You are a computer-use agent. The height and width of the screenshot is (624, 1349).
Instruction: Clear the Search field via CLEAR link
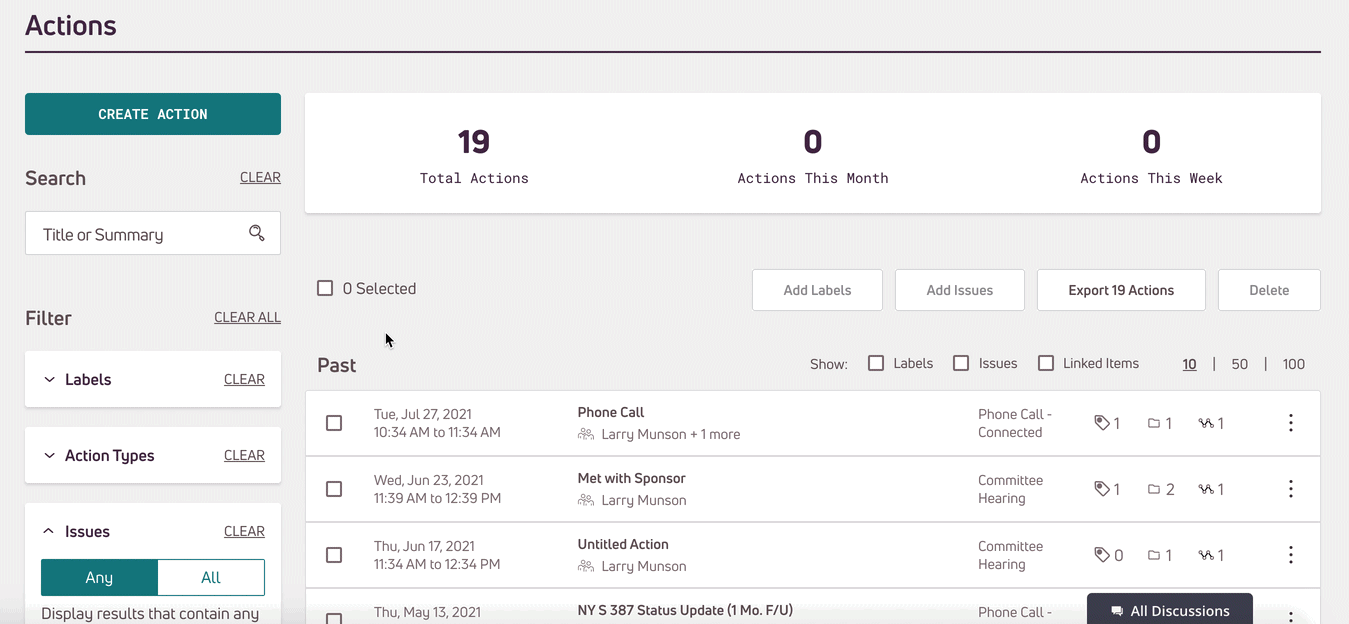(260, 177)
